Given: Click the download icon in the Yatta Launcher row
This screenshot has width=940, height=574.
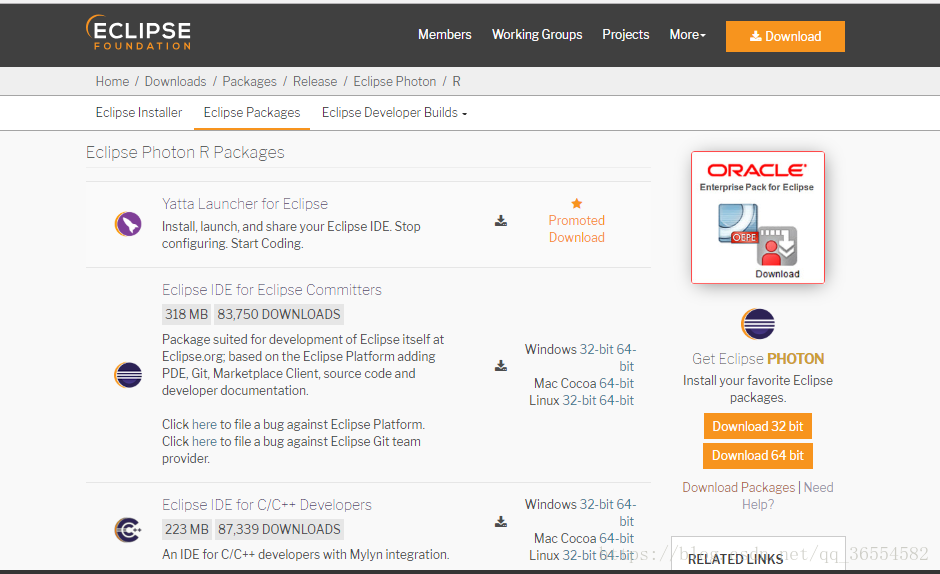Looking at the screenshot, I should 501,221.
